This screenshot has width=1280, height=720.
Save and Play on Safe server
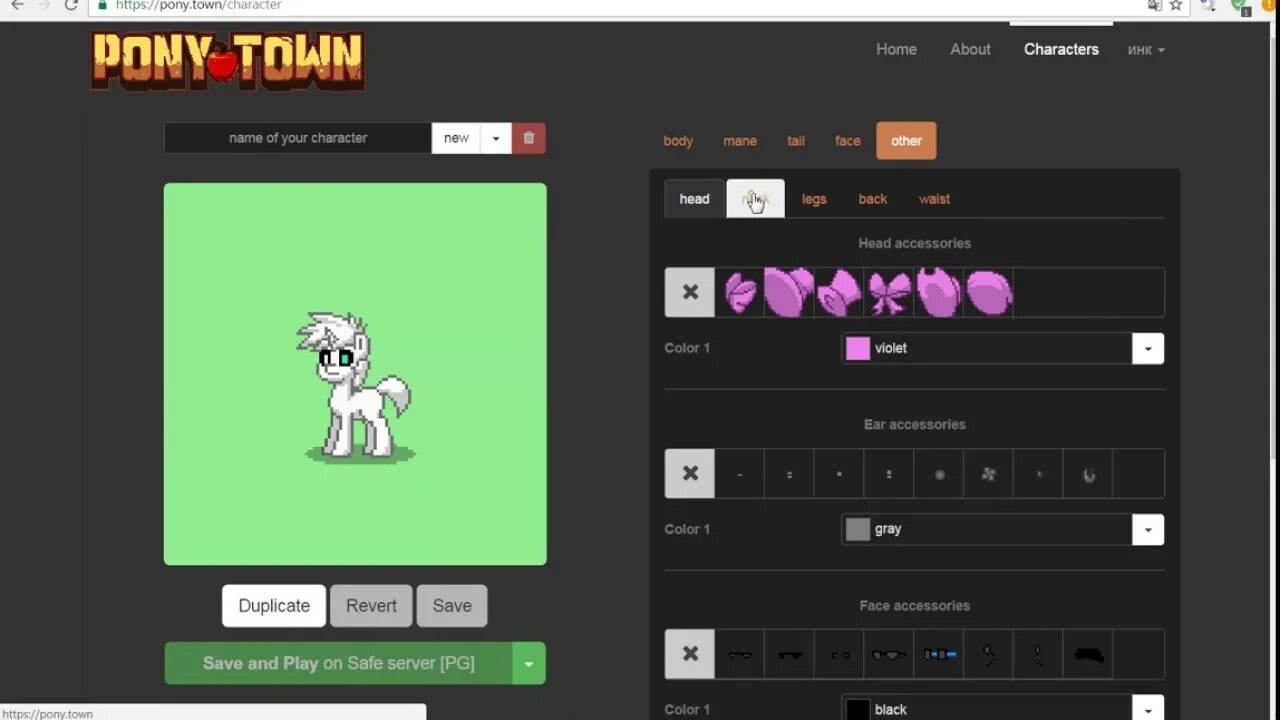click(x=338, y=663)
